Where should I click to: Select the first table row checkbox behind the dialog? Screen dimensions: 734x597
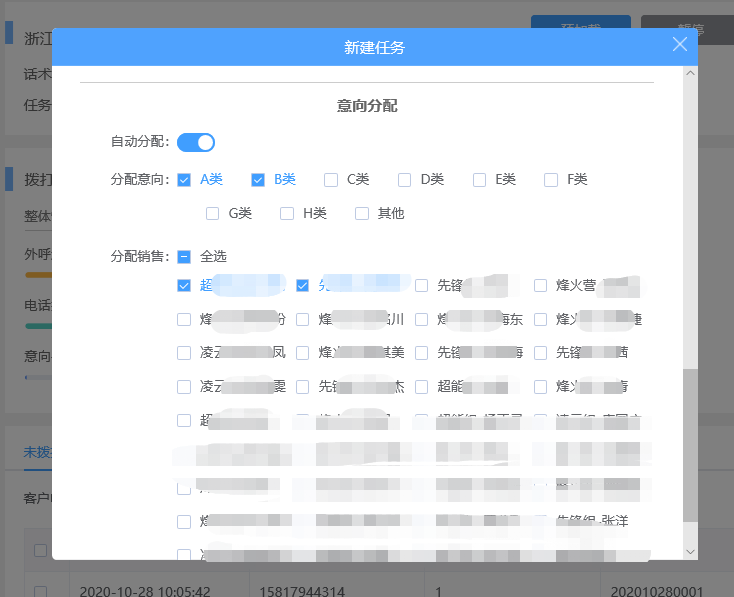pos(40,590)
